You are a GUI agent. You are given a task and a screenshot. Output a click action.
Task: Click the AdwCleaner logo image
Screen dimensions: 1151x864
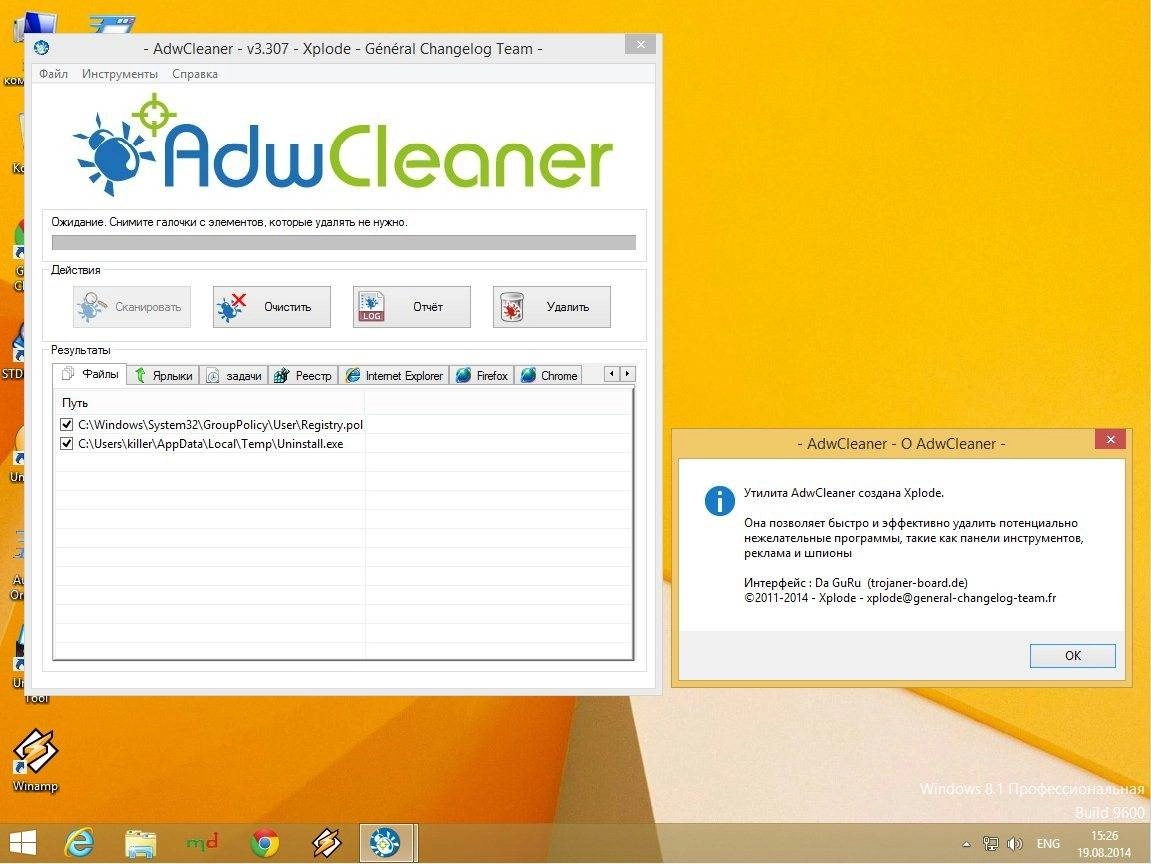[x=343, y=145]
